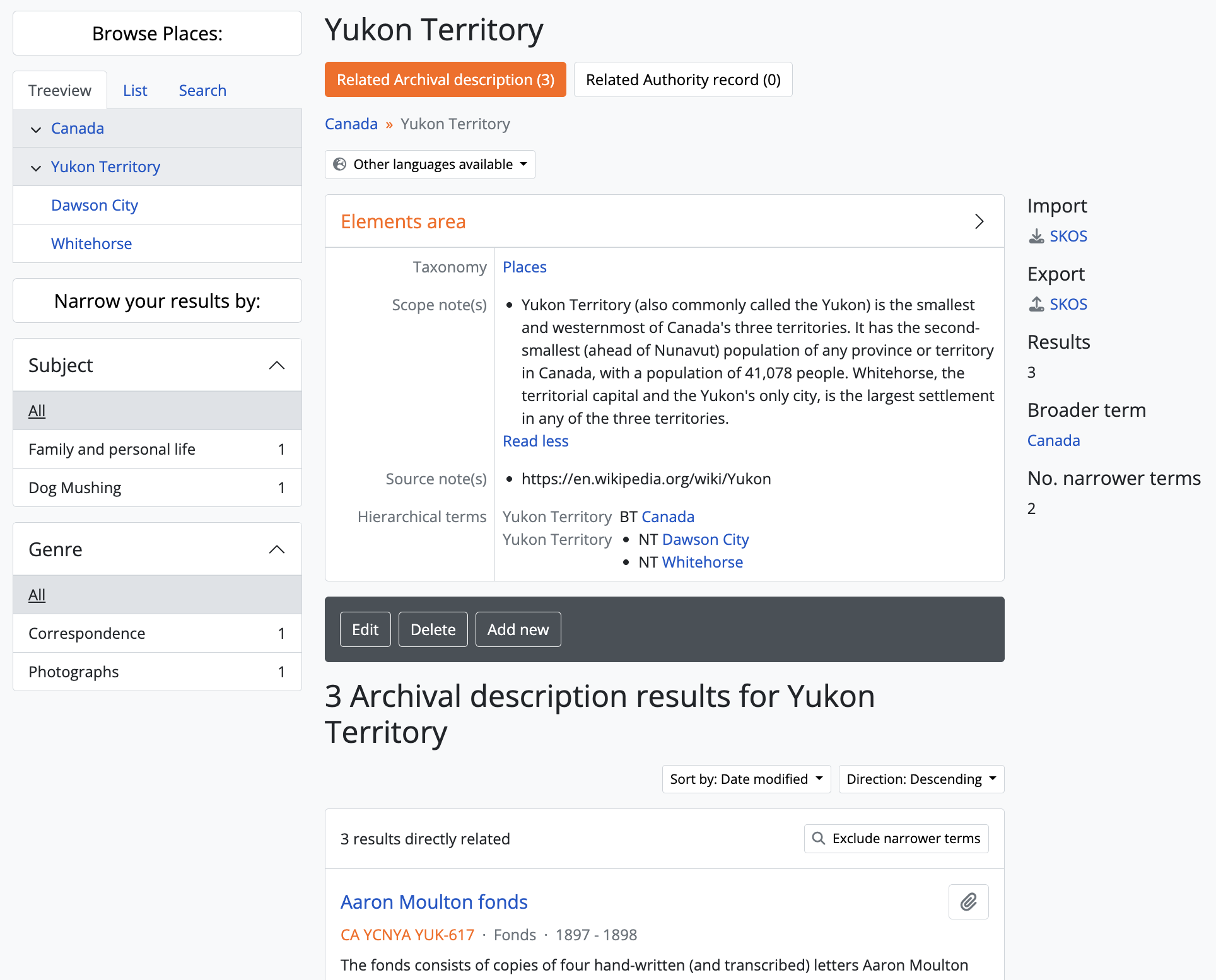Click the globe icon for other languages
The width and height of the screenshot is (1216, 980).
pyautogui.click(x=340, y=165)
